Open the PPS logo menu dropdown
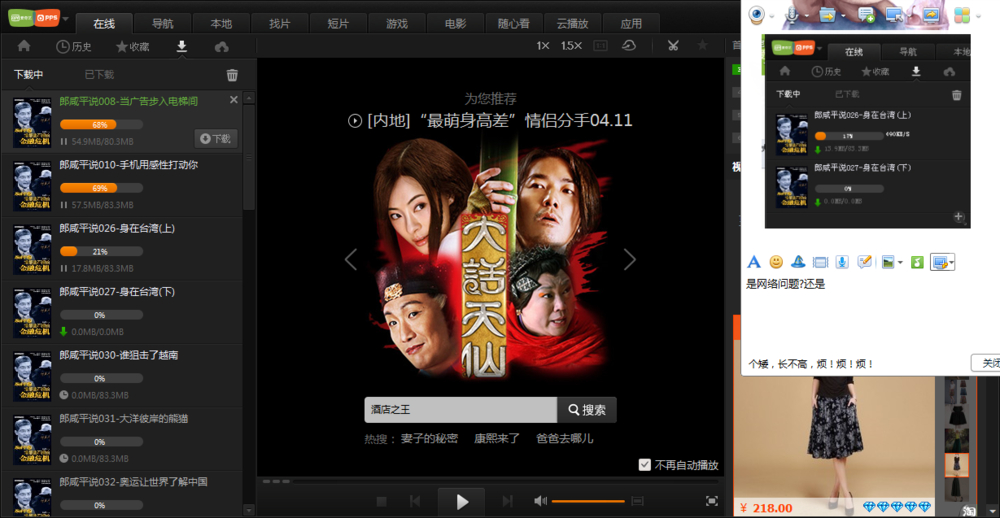 (x=66, y=17)
